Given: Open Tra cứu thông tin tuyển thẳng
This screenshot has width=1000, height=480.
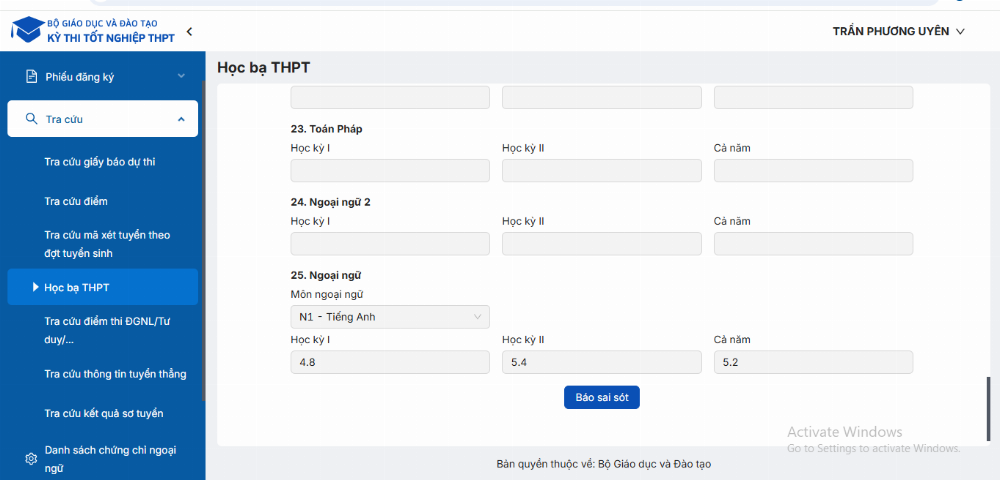Looking at the screenshot, I should [115, 374].
